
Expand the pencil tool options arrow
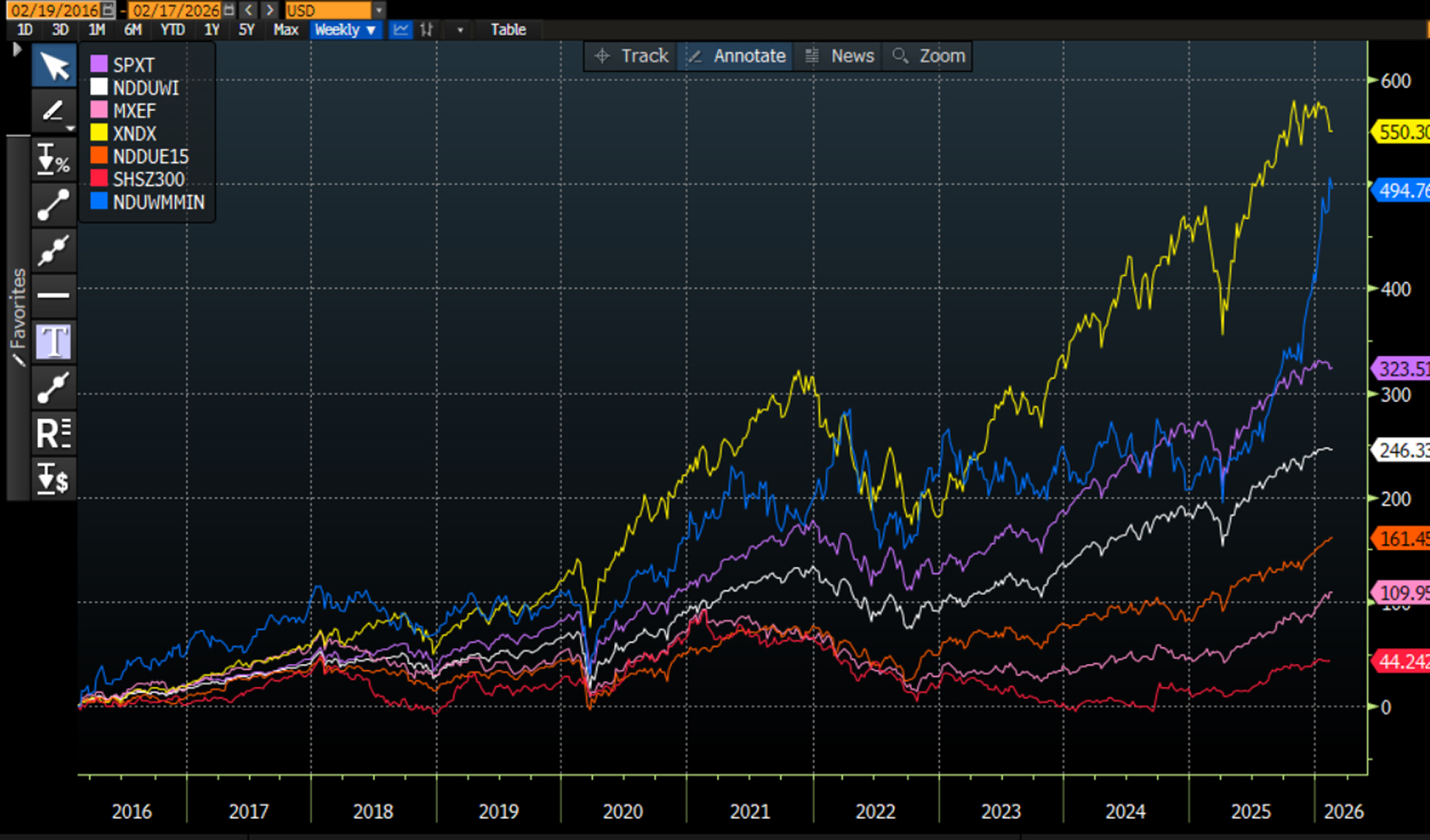(71, 128)
